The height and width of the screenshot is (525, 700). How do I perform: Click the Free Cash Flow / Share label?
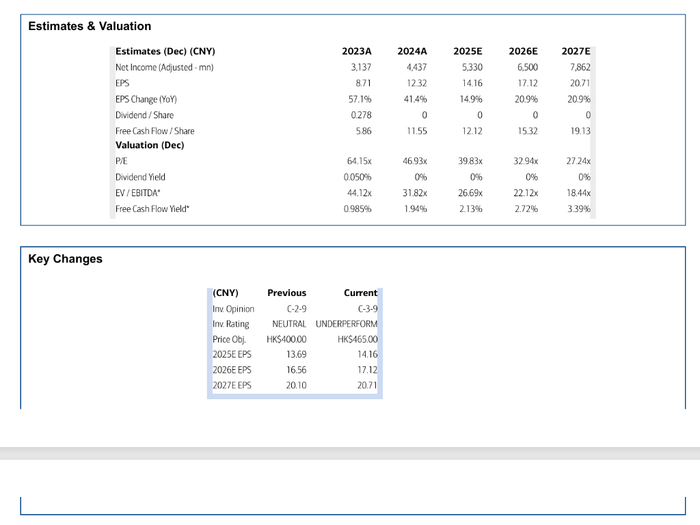[x=155, y=131]
